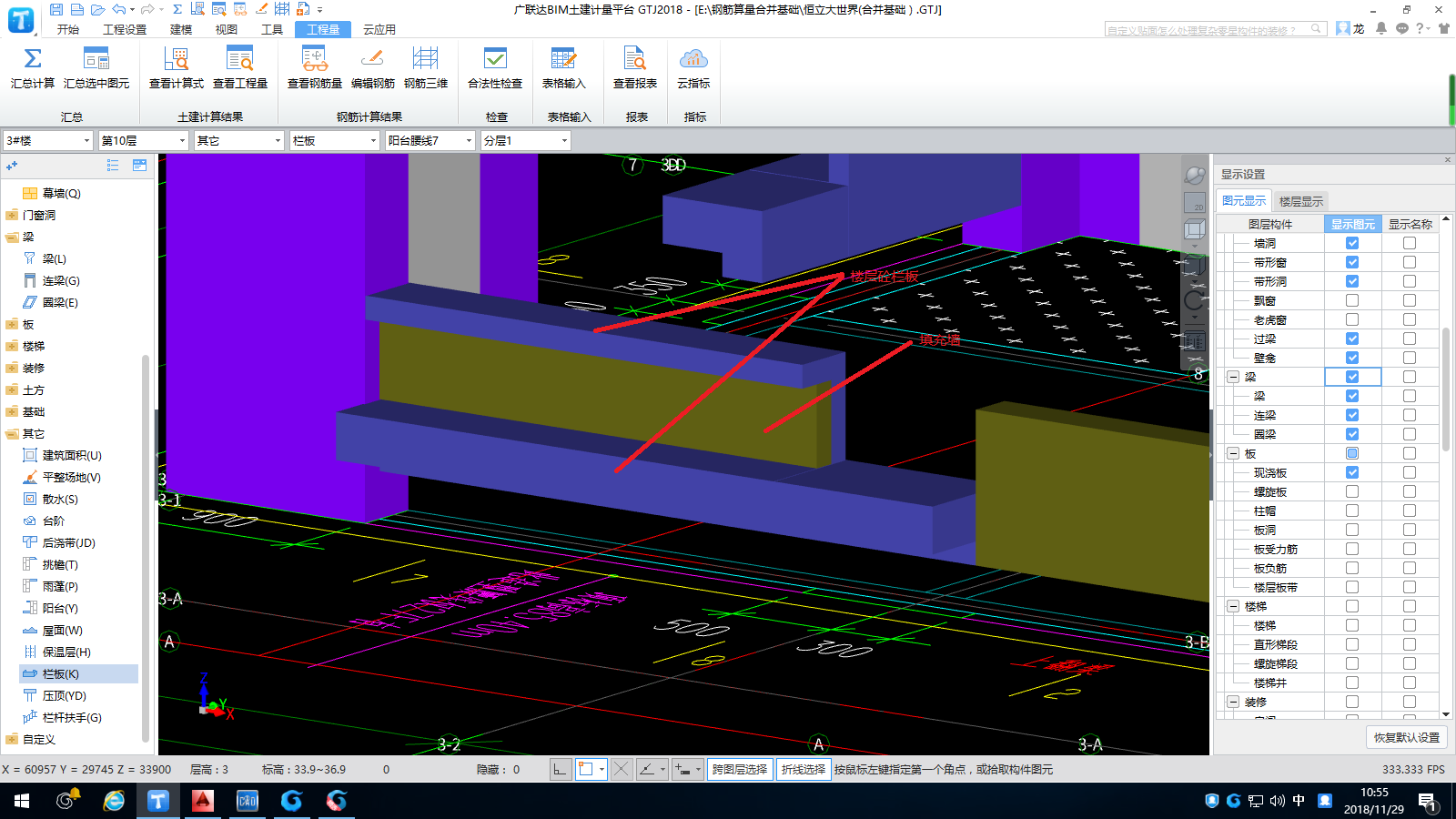Open the 第10层 floor dropdown
Image resolution: width=1456 pixels, height=819 pixels.
[144, 140]
